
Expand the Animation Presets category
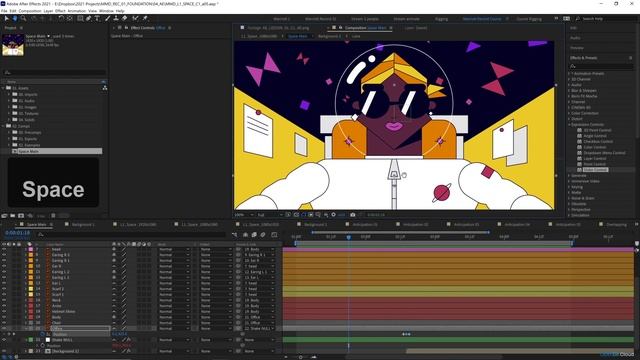(569, 73)
